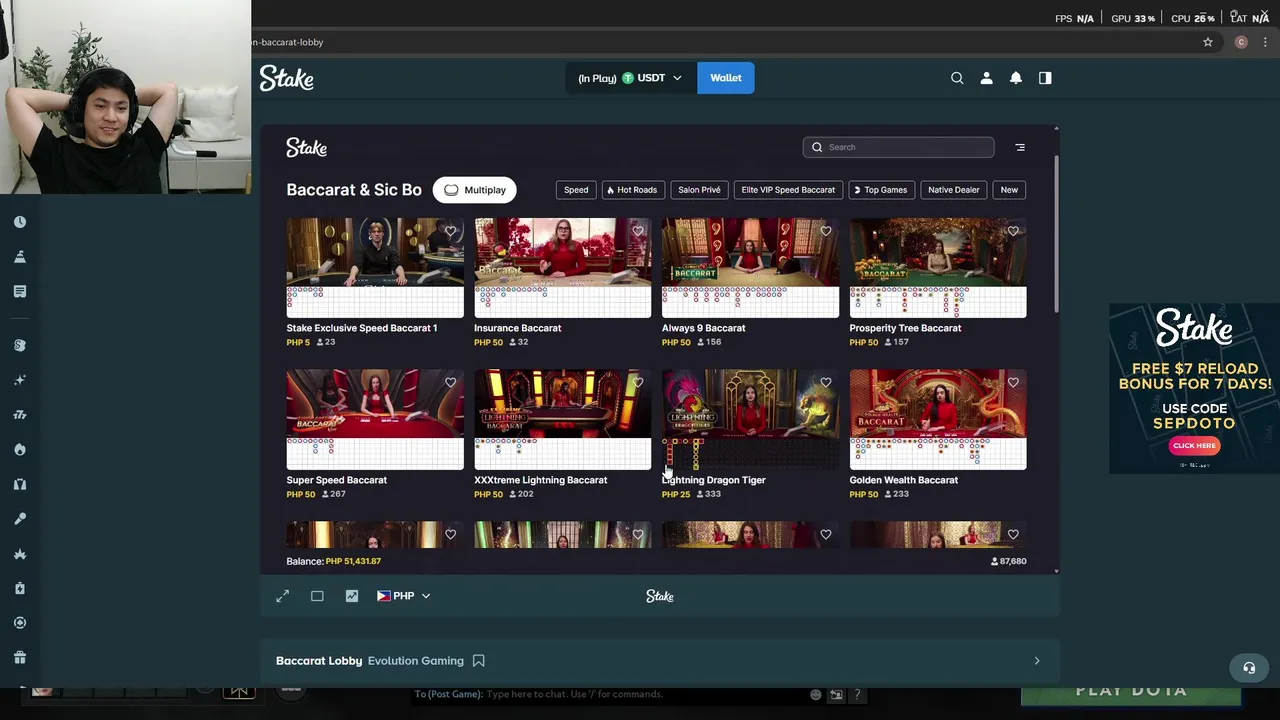Open the Wallet button
Screen dimensions: 1280x720
[x=726, y=78]
